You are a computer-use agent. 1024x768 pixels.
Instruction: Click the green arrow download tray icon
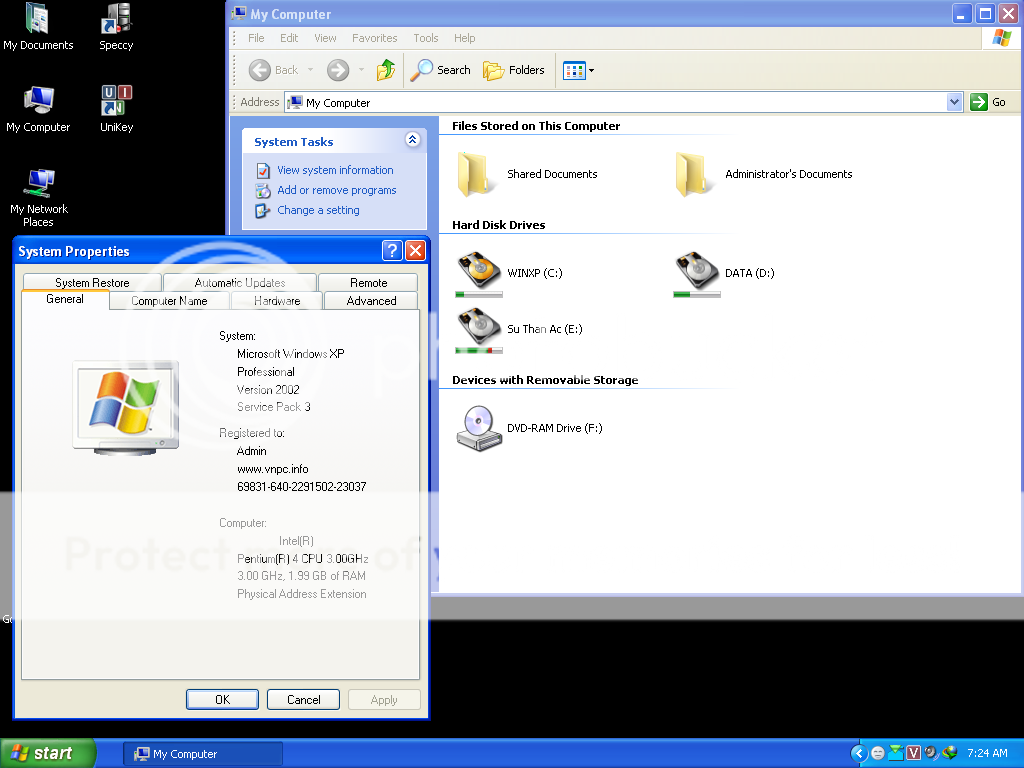(896, 753)
